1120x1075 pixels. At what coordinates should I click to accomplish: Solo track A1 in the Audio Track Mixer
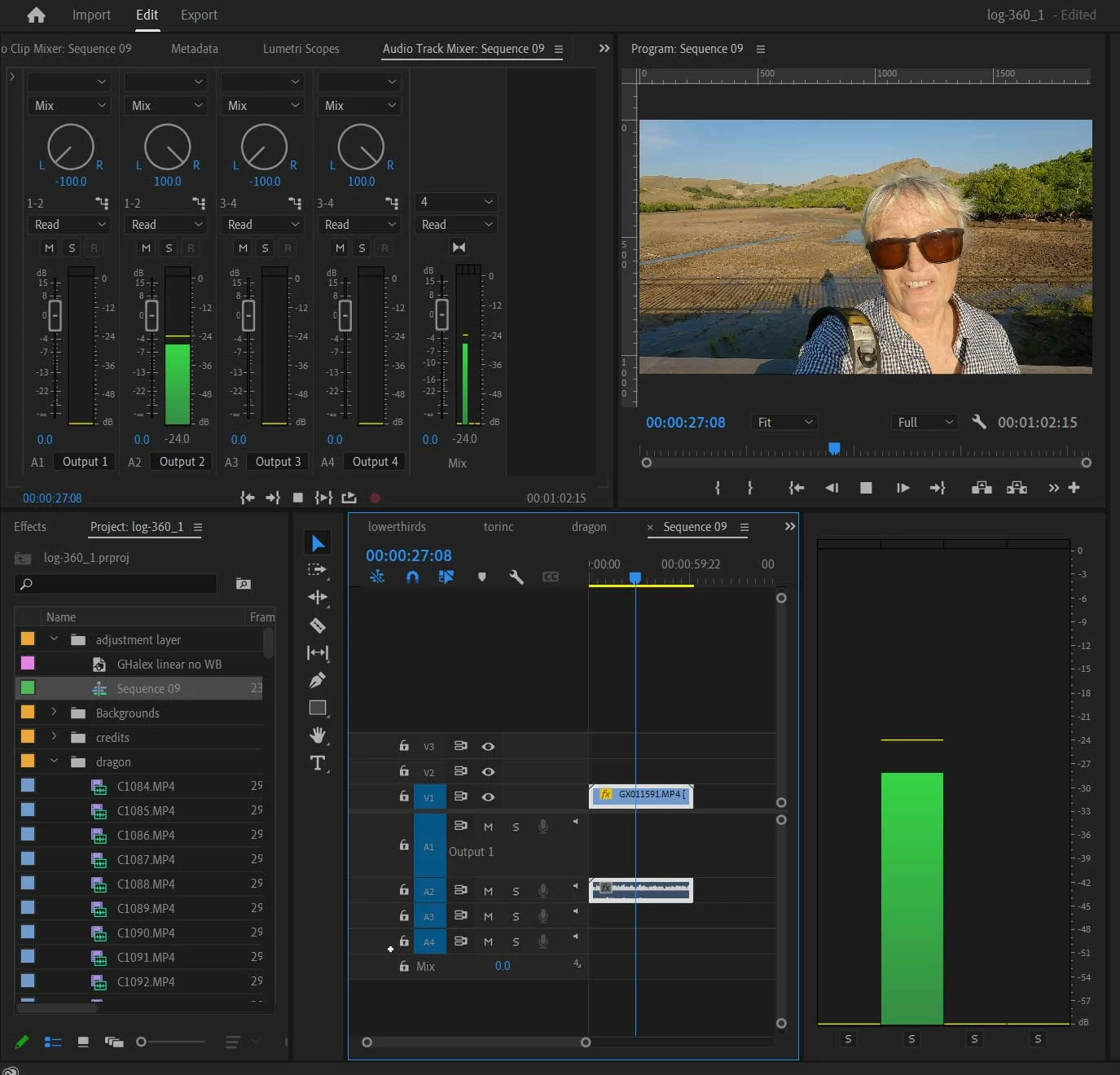tap(72, 248)
